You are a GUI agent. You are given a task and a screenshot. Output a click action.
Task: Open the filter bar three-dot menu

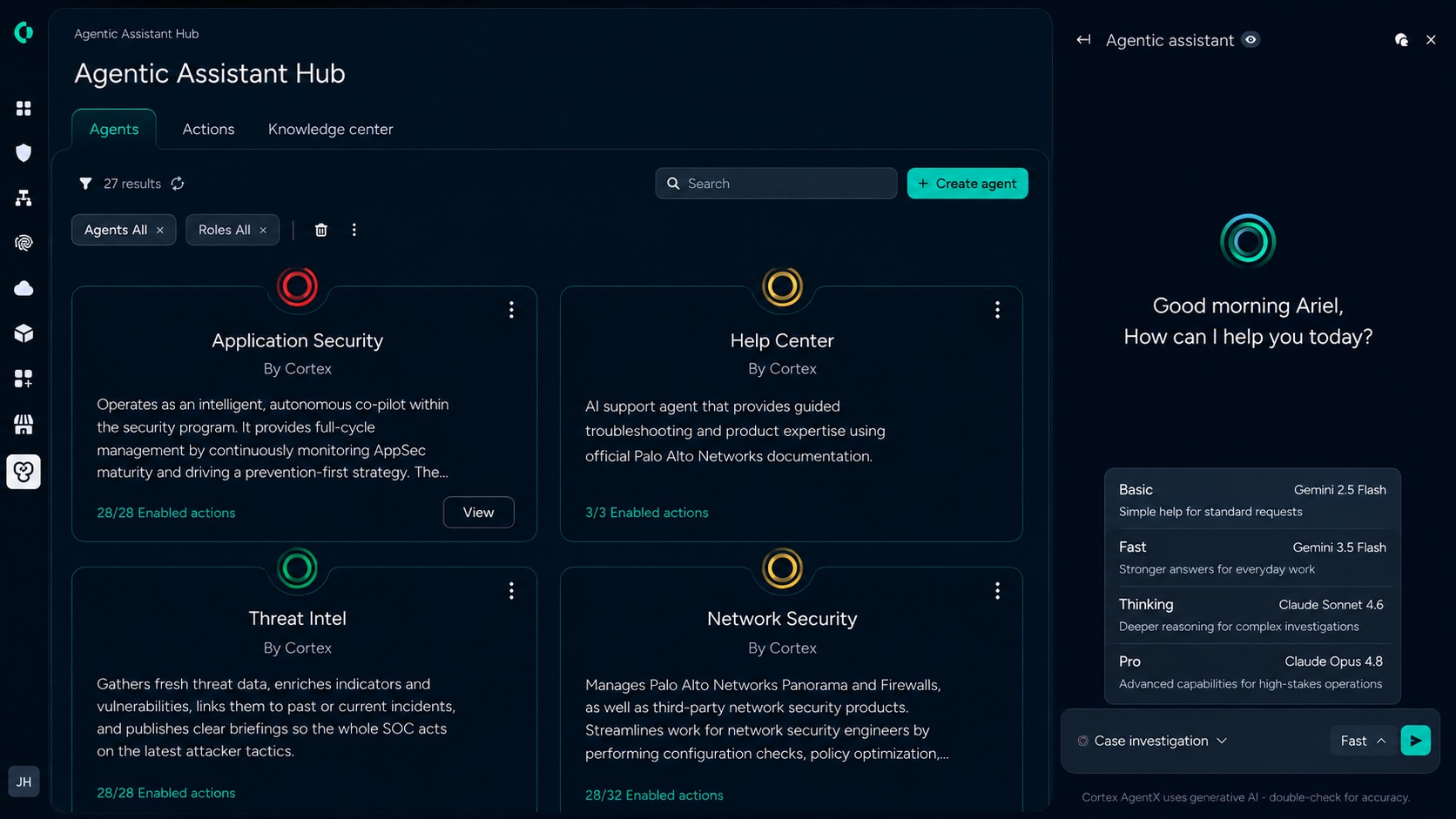point(354,230)
